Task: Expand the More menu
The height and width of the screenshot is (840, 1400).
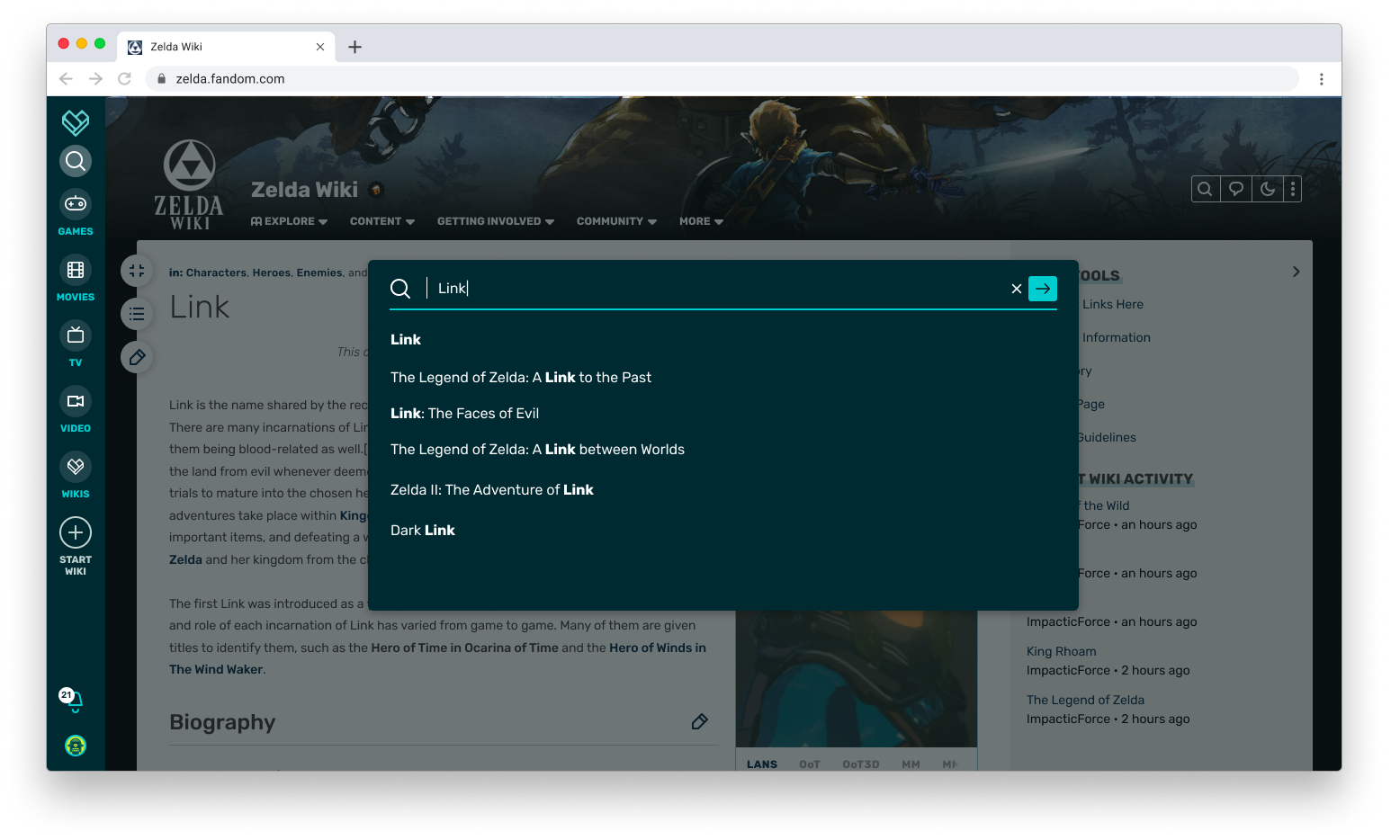Action: click(x=701, y=221)
